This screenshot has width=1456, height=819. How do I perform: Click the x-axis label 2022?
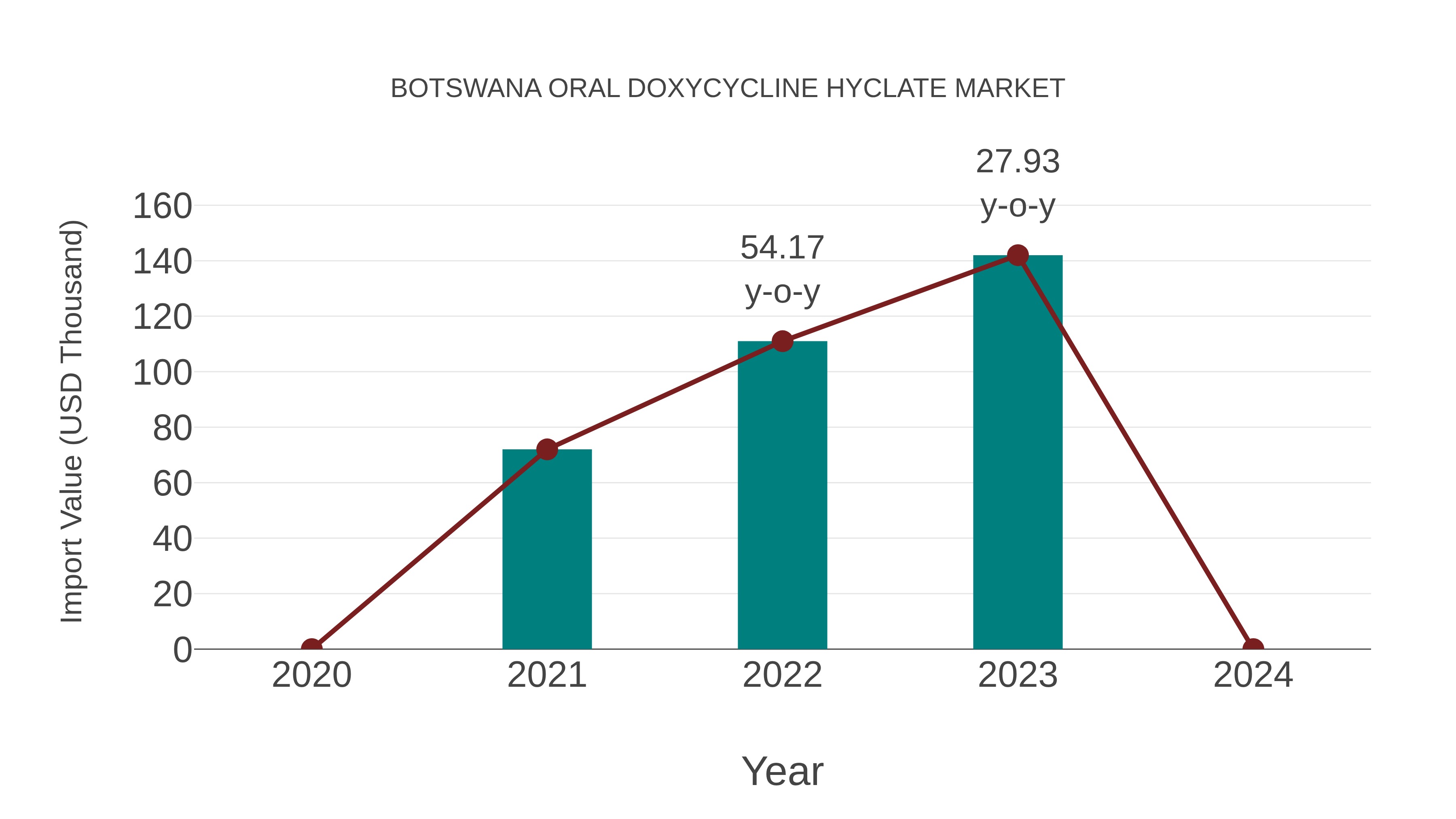tap(782, 675)
